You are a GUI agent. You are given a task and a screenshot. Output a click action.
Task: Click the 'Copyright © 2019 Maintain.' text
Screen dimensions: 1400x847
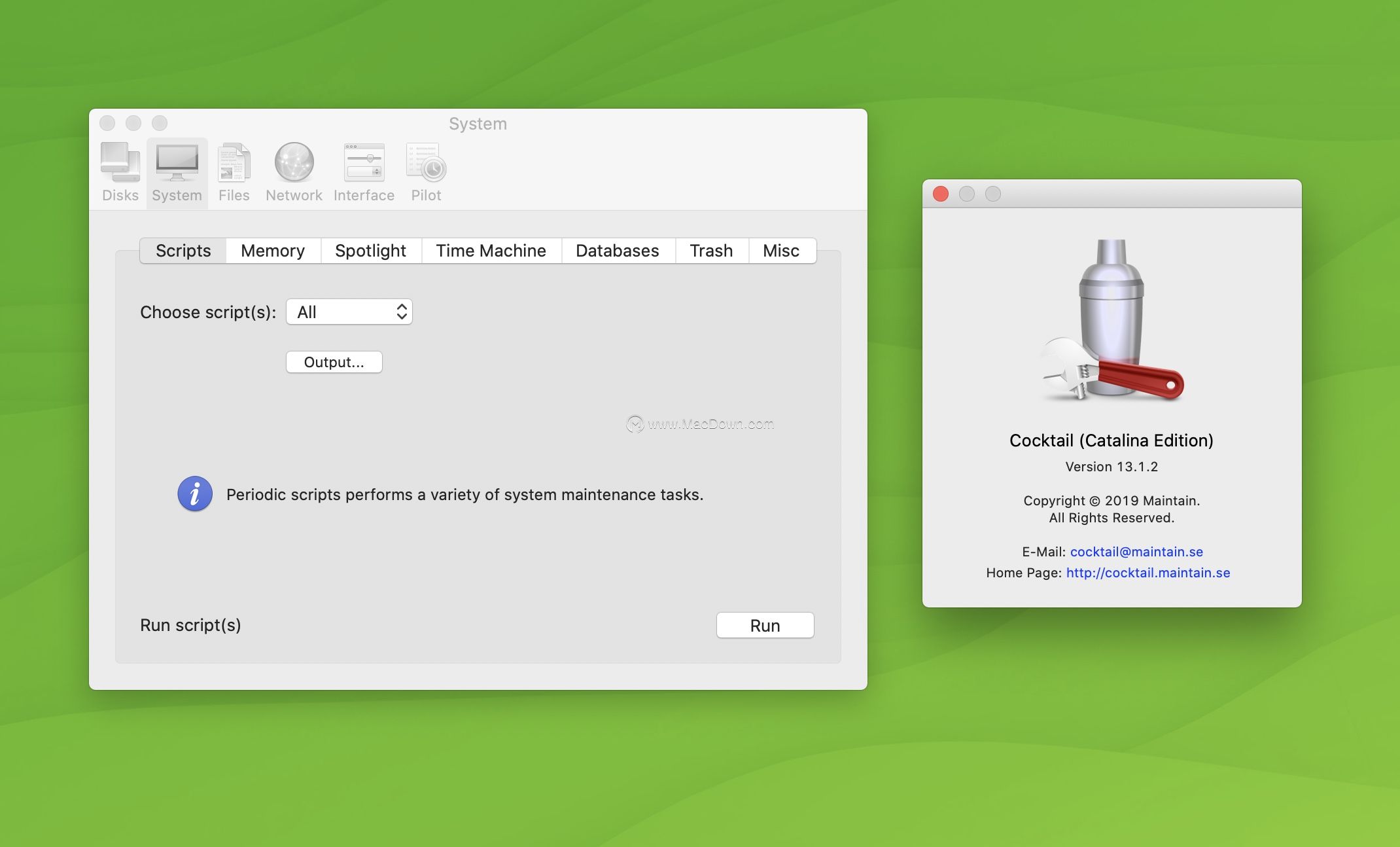point(1111,501)
